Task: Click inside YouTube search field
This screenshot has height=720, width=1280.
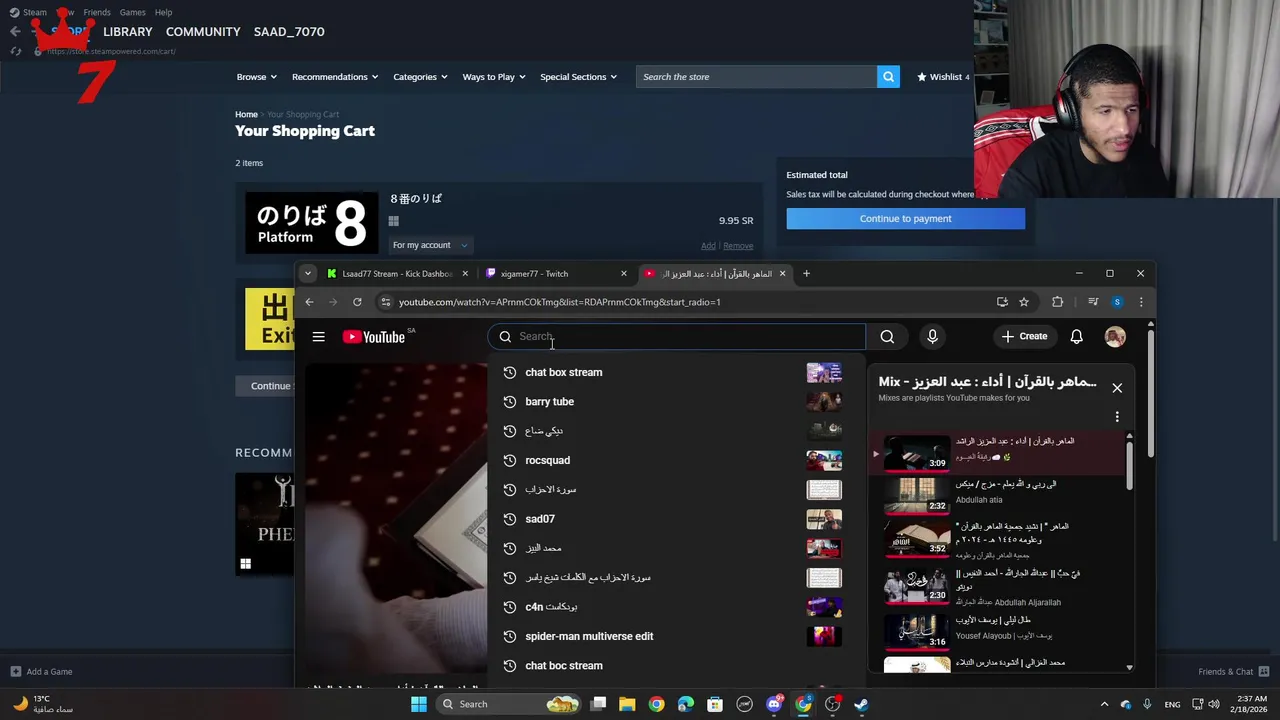Action: pyautogui.click(x=677, y=337)
